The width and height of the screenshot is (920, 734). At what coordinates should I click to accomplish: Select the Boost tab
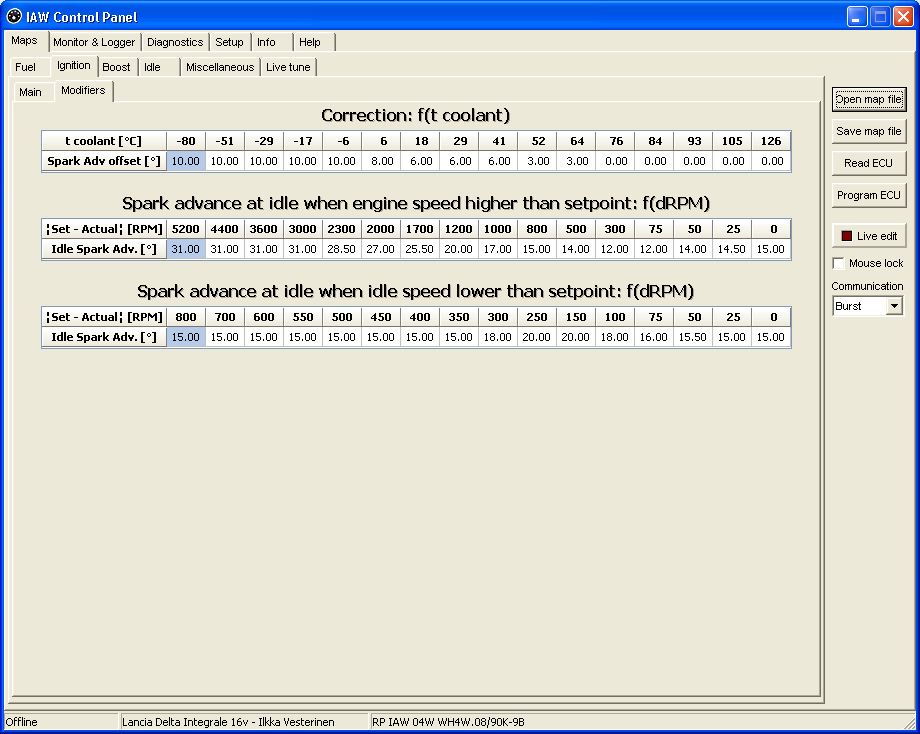coord(116,67)
